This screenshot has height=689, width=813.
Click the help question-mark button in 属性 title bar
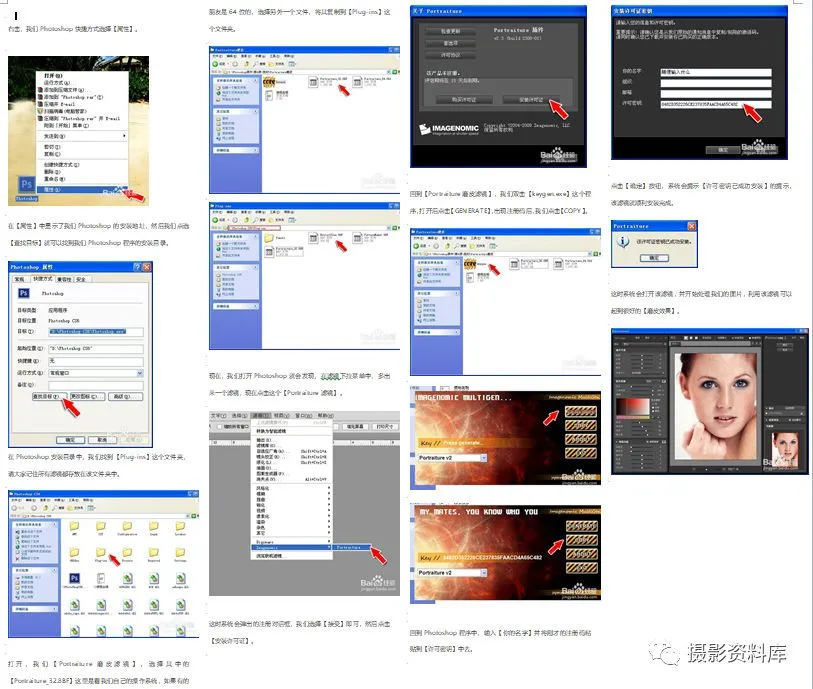137,266
